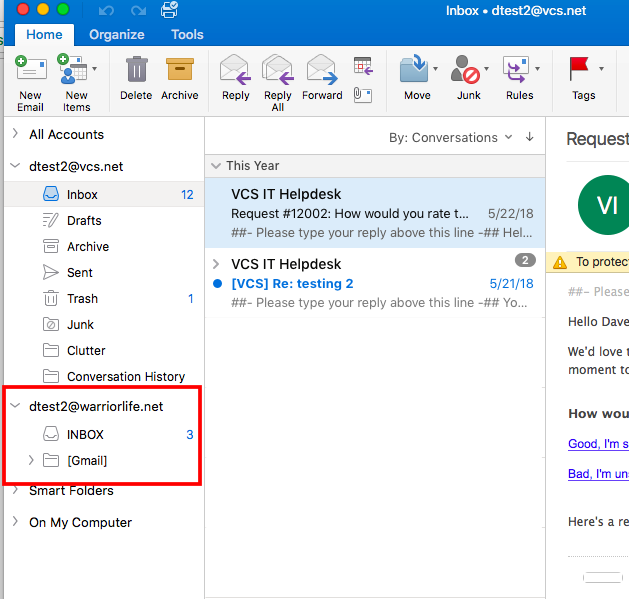629x599 pixels.
Task: Select the Inbox folder with 12 unread
Action: pyautogui.click(x=104, y=194)
